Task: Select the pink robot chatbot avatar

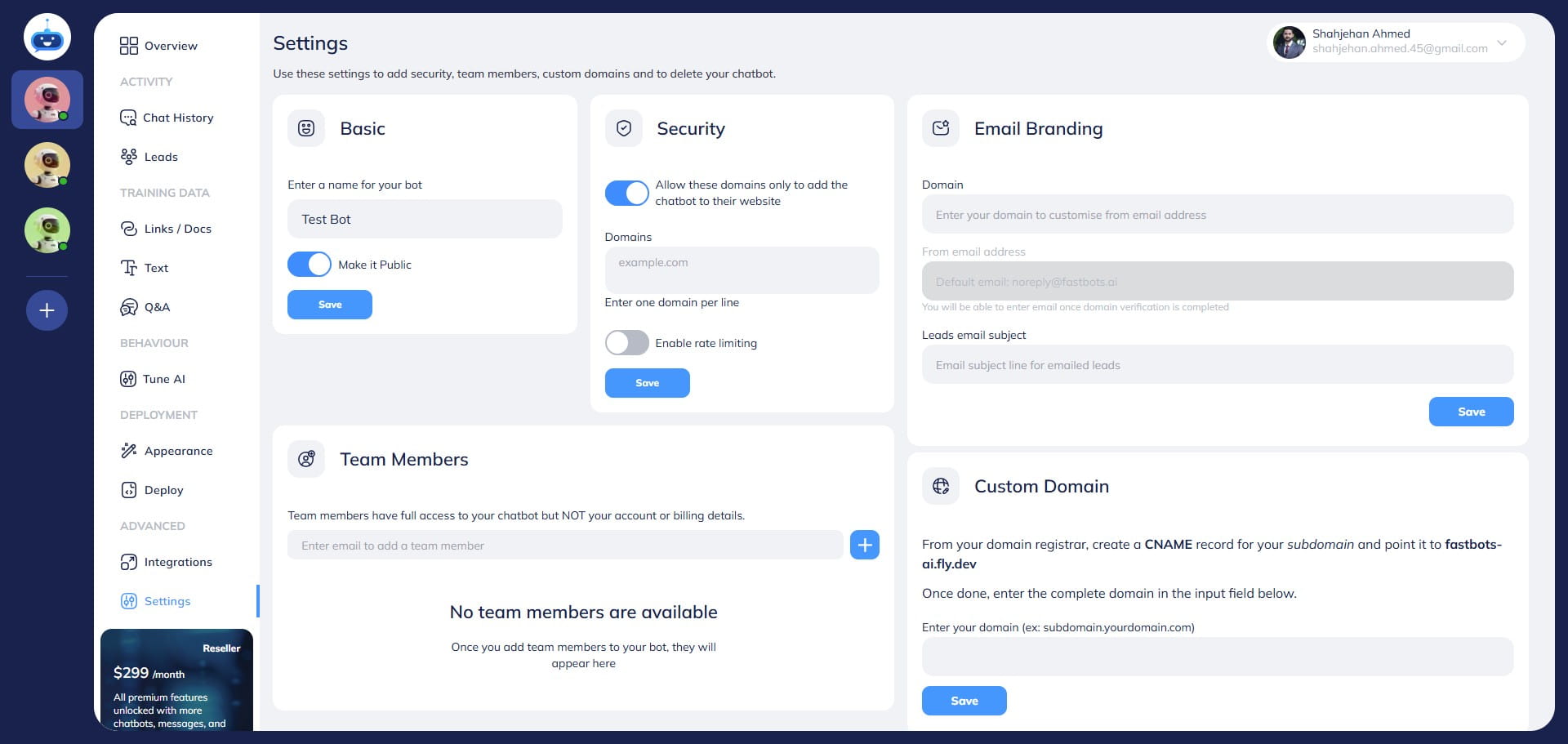Action: click(47, 100)
